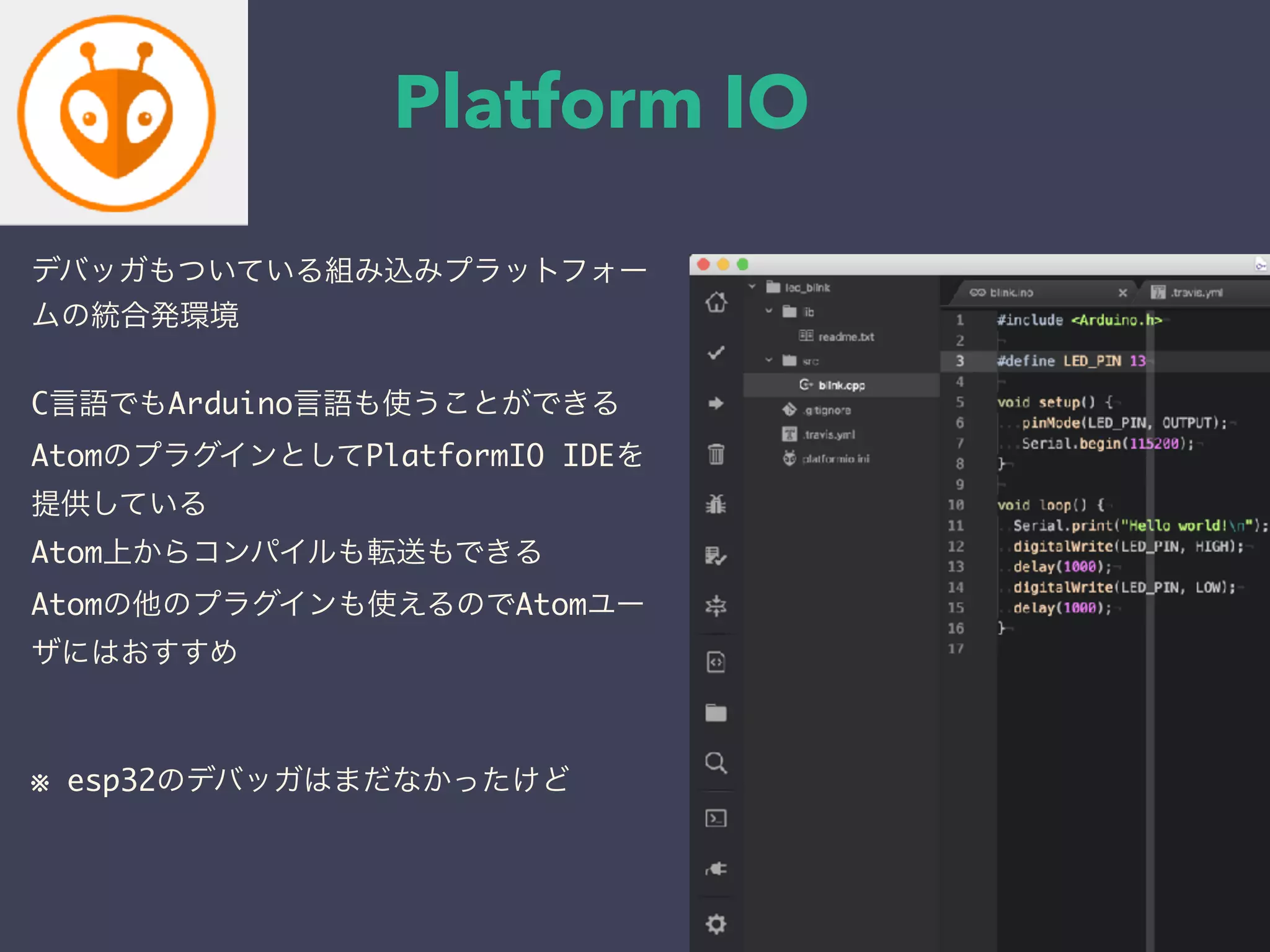Viewport: 1270px width, 952px height.
Task: Click the green zoom window button
Action: (742, 265)
